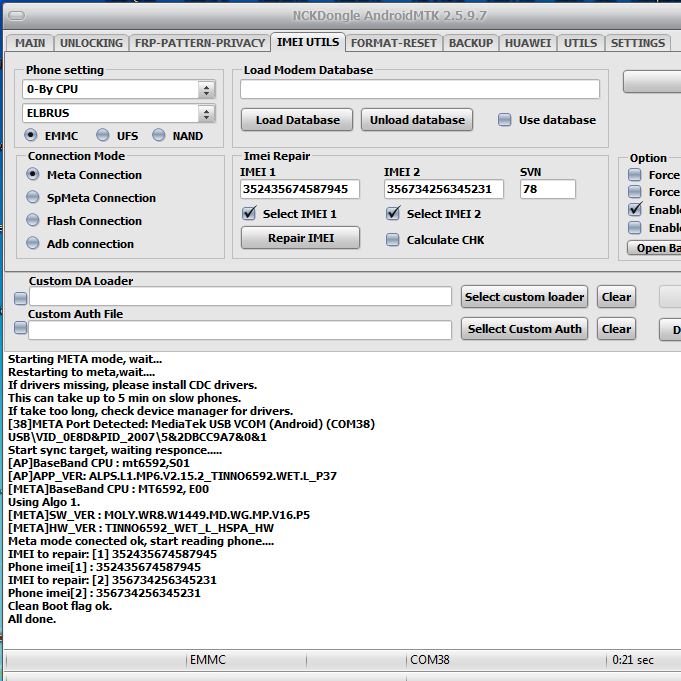Select the NAND storage radio button
The height and width of the screenshot is (681, 681).
coord(159,135)
